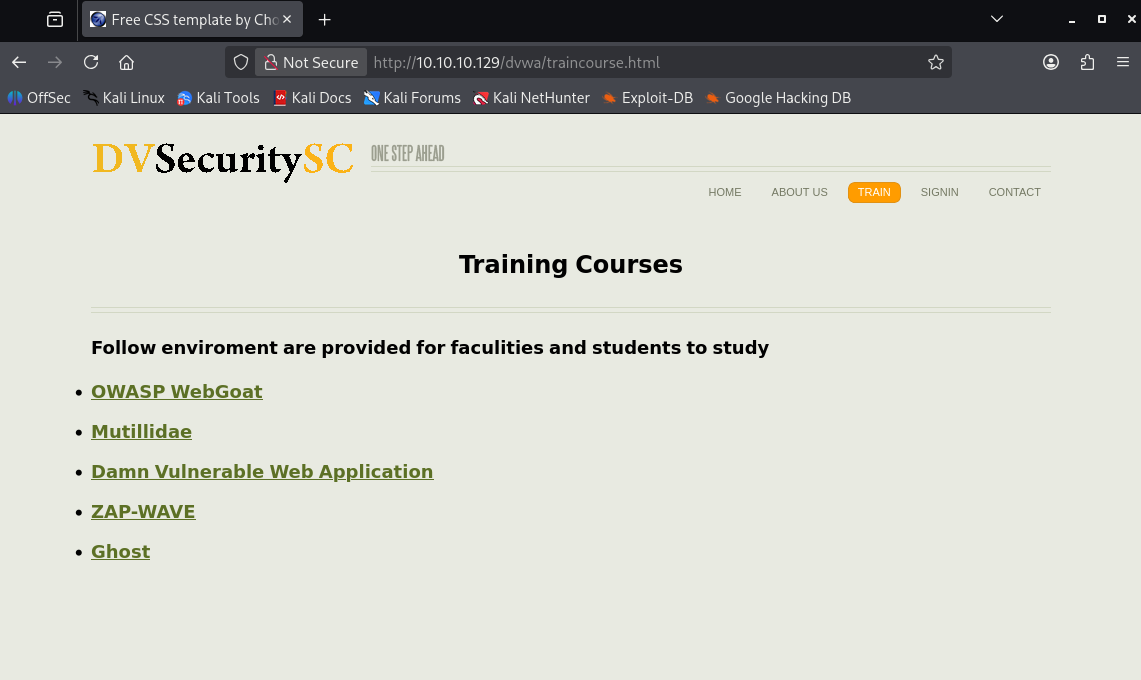Close the Free CSS template tab

coord(287,19)
